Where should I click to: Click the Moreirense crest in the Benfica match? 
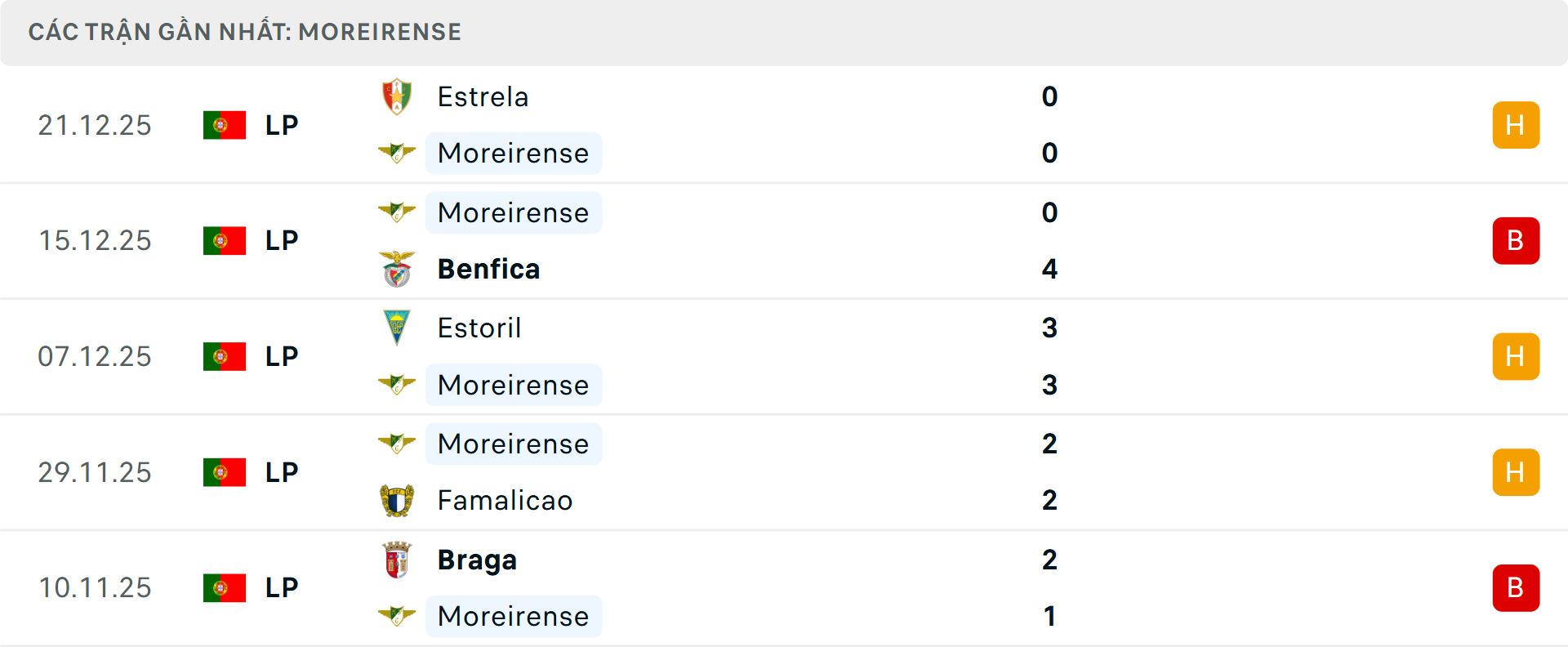pyautogui.click(x=398, y=212)
